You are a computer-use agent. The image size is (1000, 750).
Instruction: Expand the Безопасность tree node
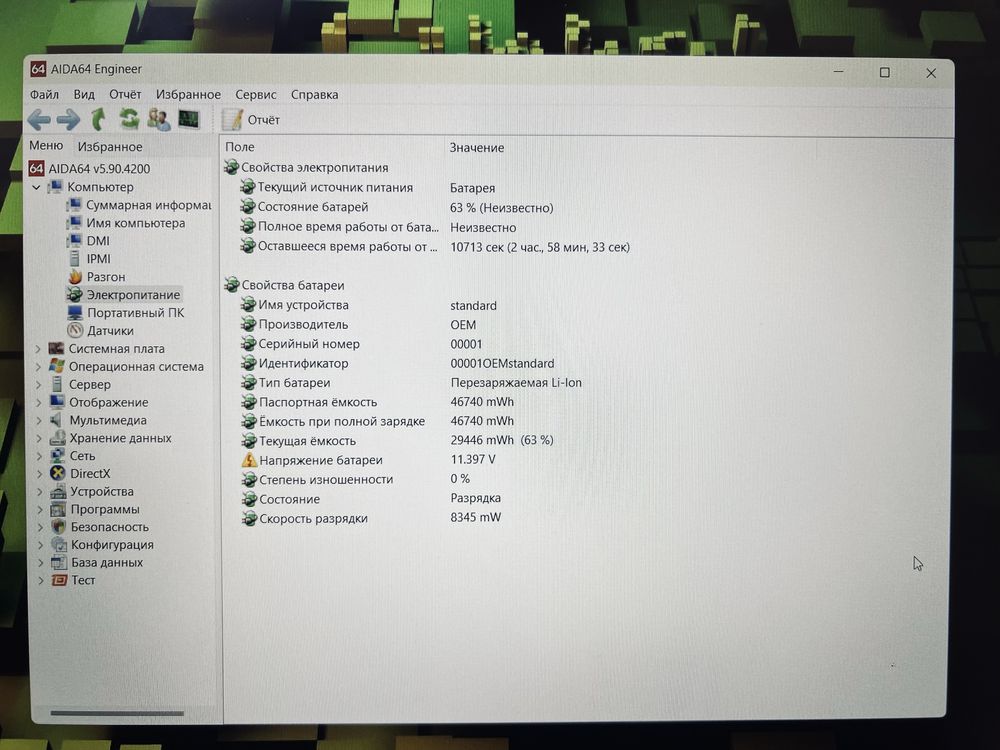pos(40,527)
